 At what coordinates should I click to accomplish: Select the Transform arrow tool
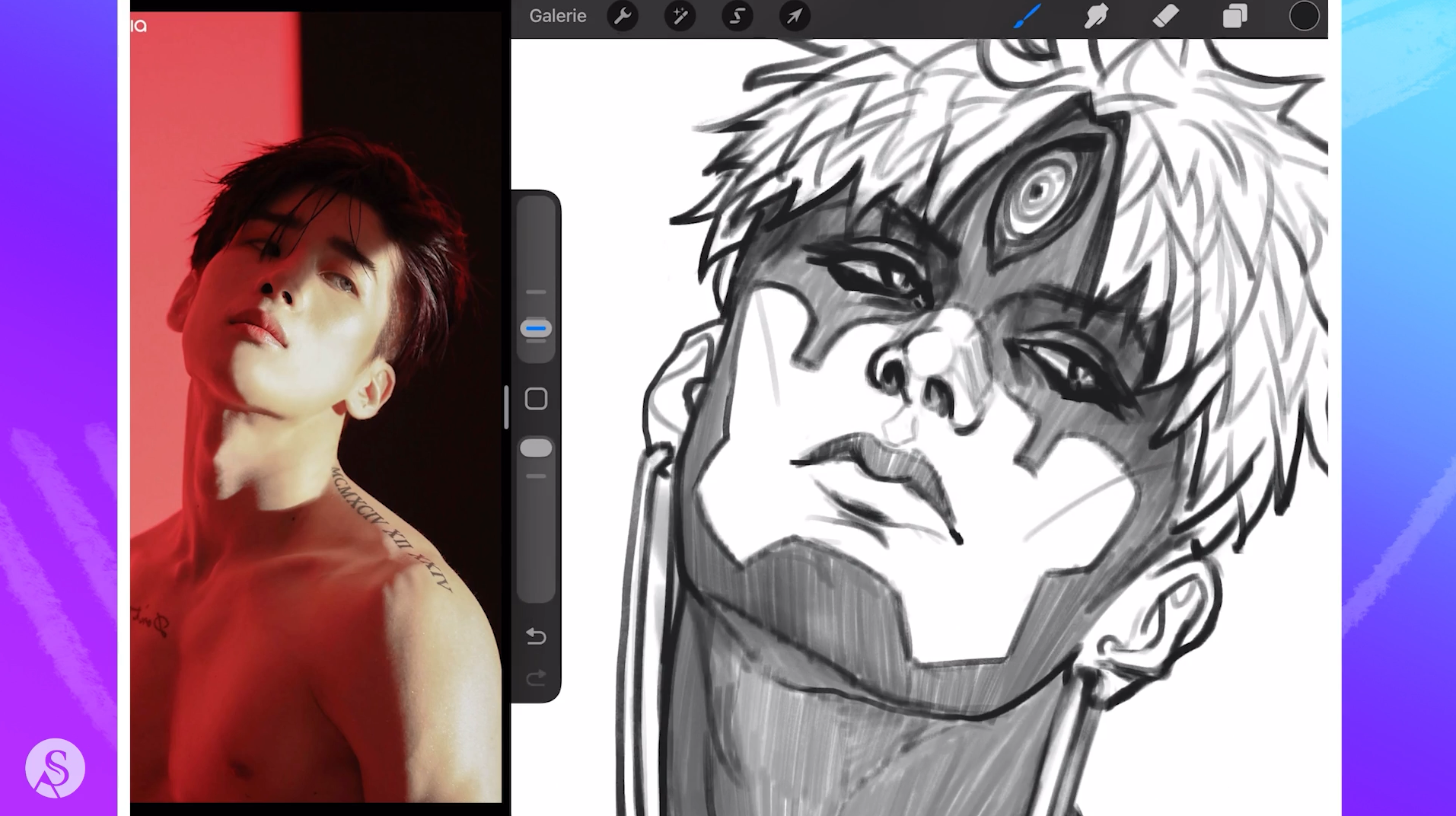[794, 16]
